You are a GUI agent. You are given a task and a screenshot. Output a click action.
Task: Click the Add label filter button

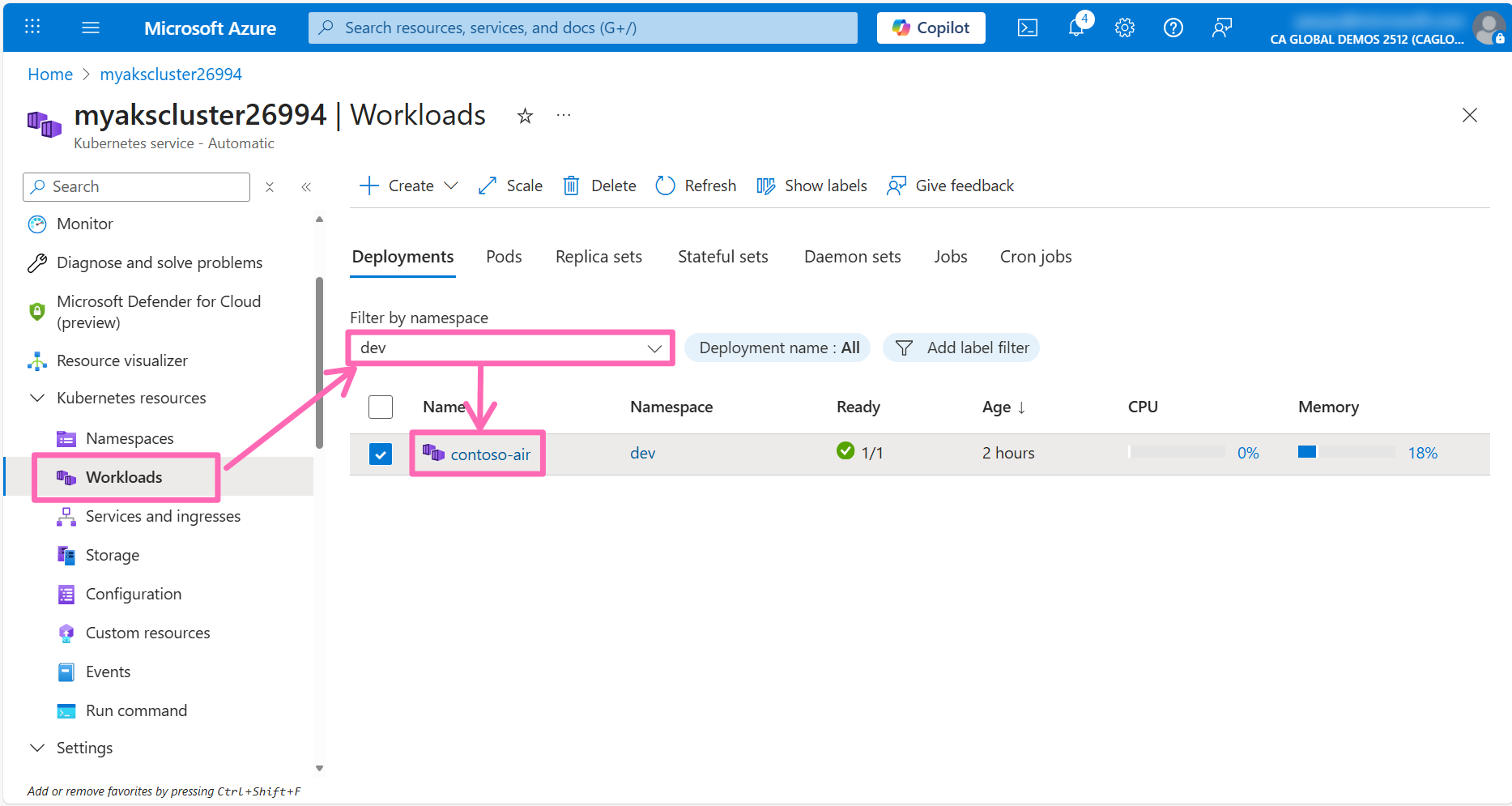click(x=961, y=348)
